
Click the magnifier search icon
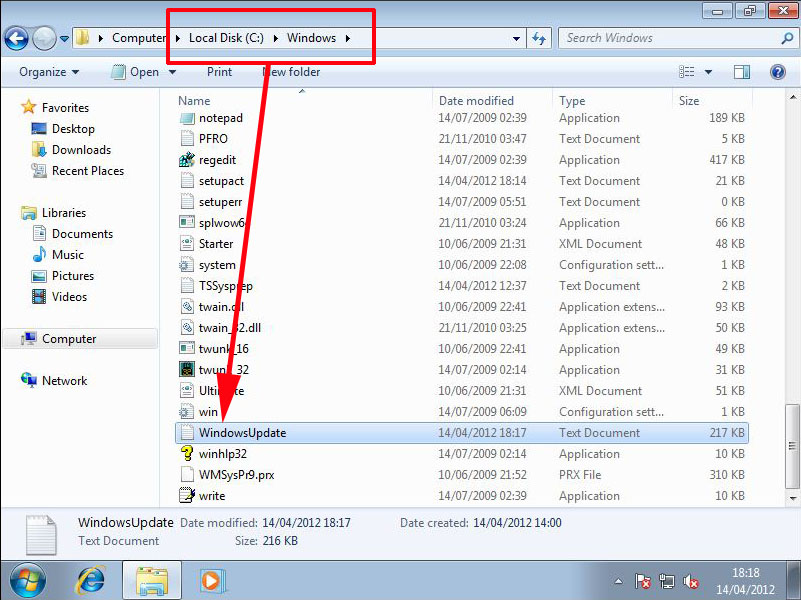[x=787, y=38]
